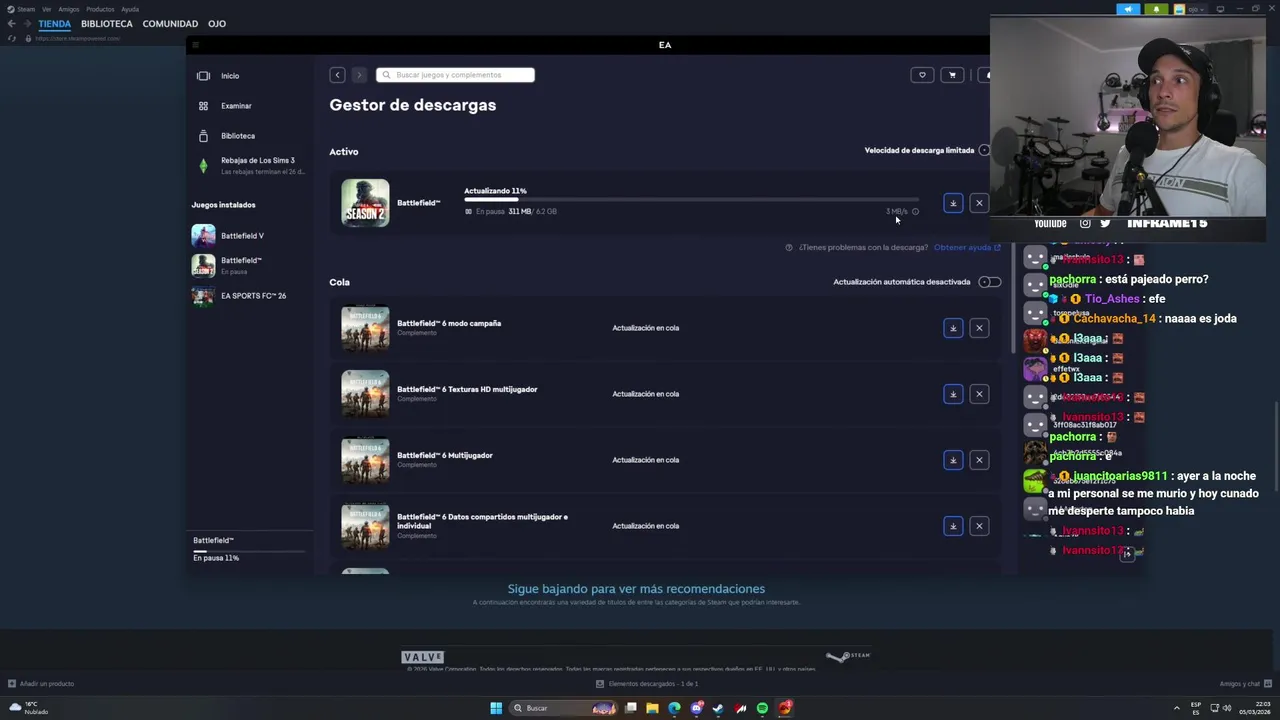Click the EA back navigation arrow
The image size is (1280, 720).
[x=337, y=75]
